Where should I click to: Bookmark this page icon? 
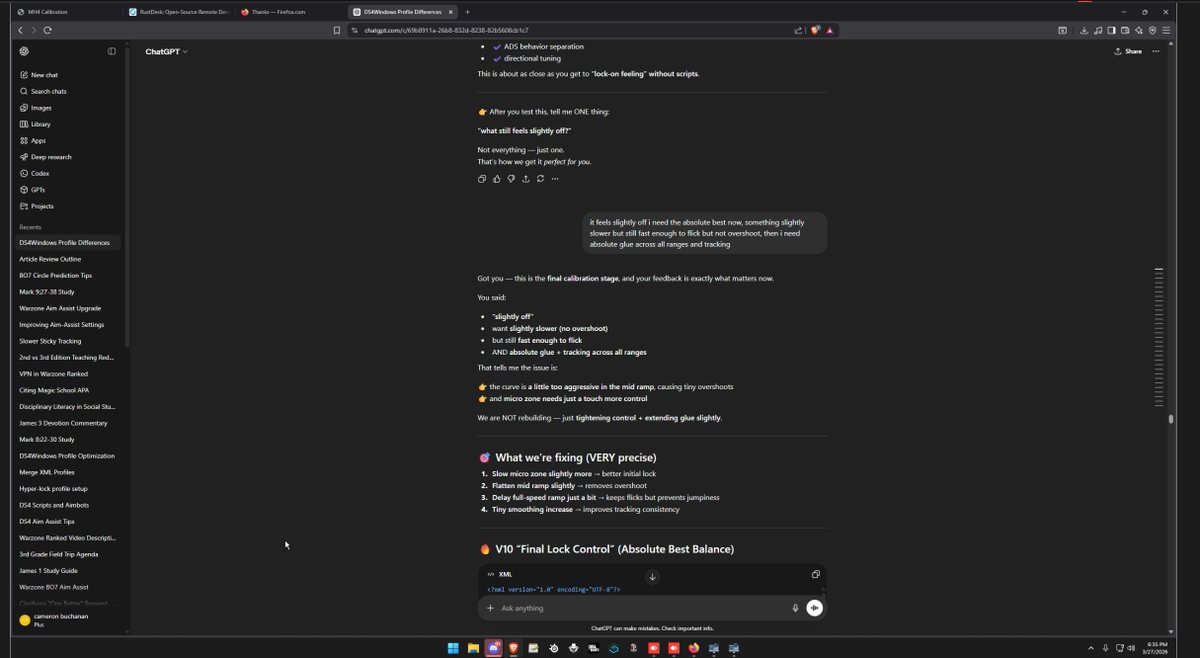tap(337, 30)
